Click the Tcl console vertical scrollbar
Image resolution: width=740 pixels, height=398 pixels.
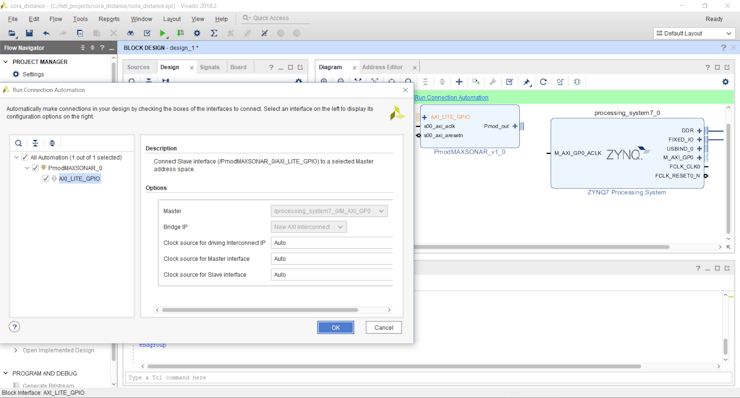tap(725, 346)
